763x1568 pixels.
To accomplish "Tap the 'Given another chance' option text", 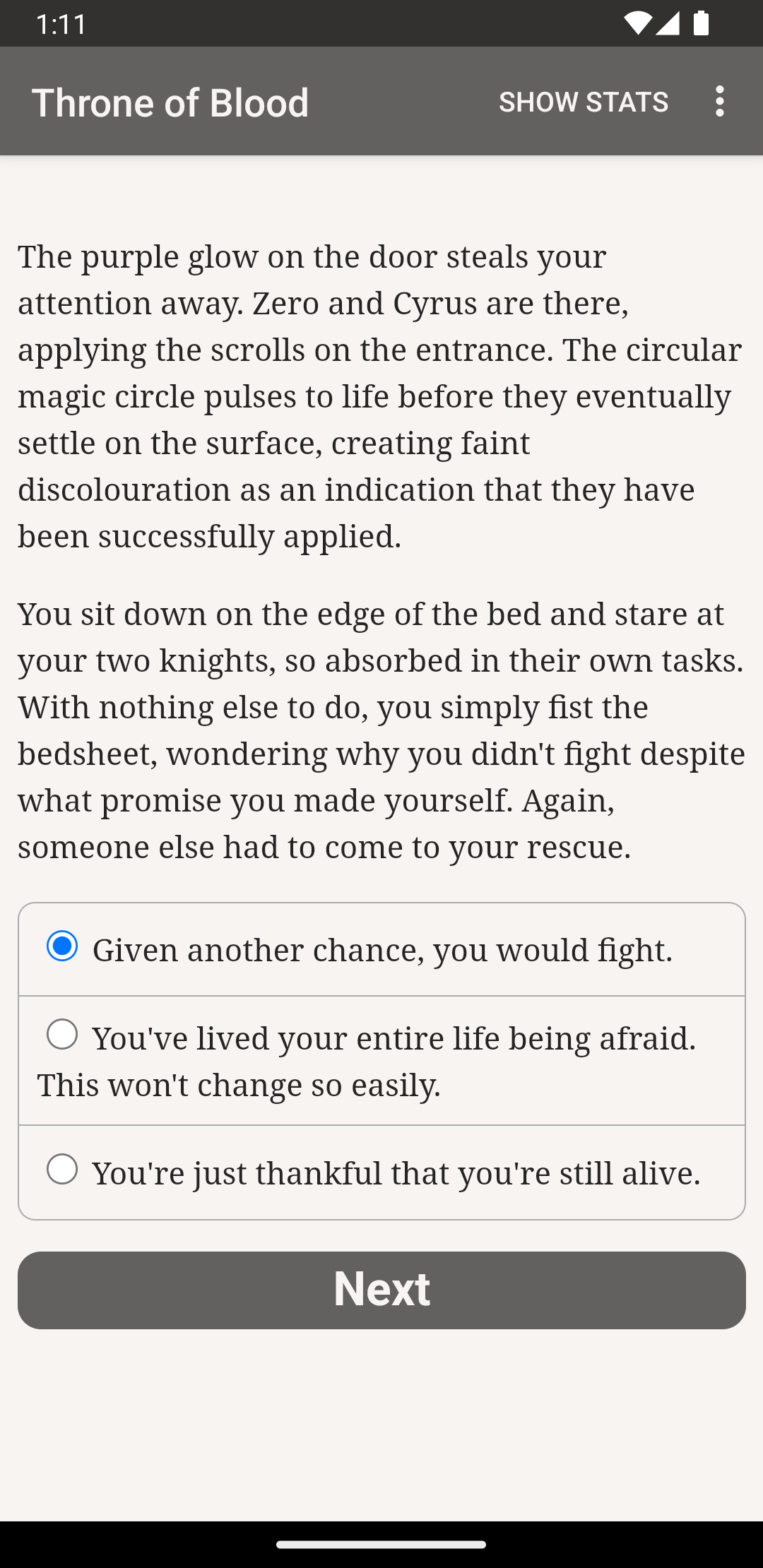I will [x=382, y=950].
